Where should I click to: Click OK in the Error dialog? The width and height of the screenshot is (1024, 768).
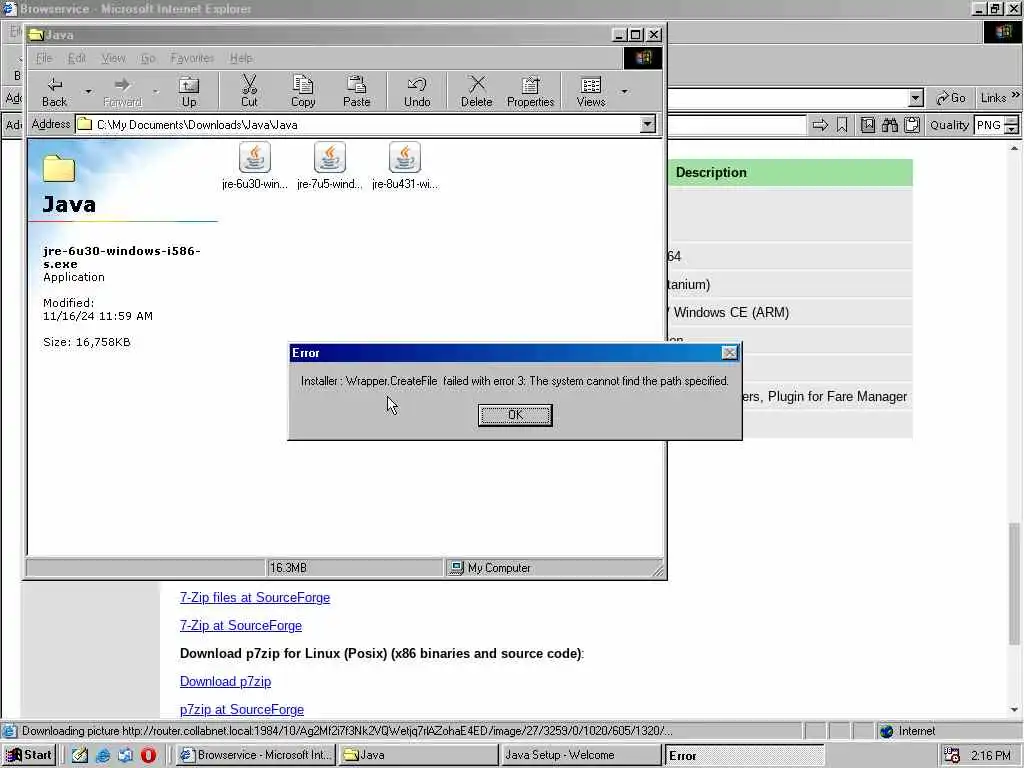515,415
